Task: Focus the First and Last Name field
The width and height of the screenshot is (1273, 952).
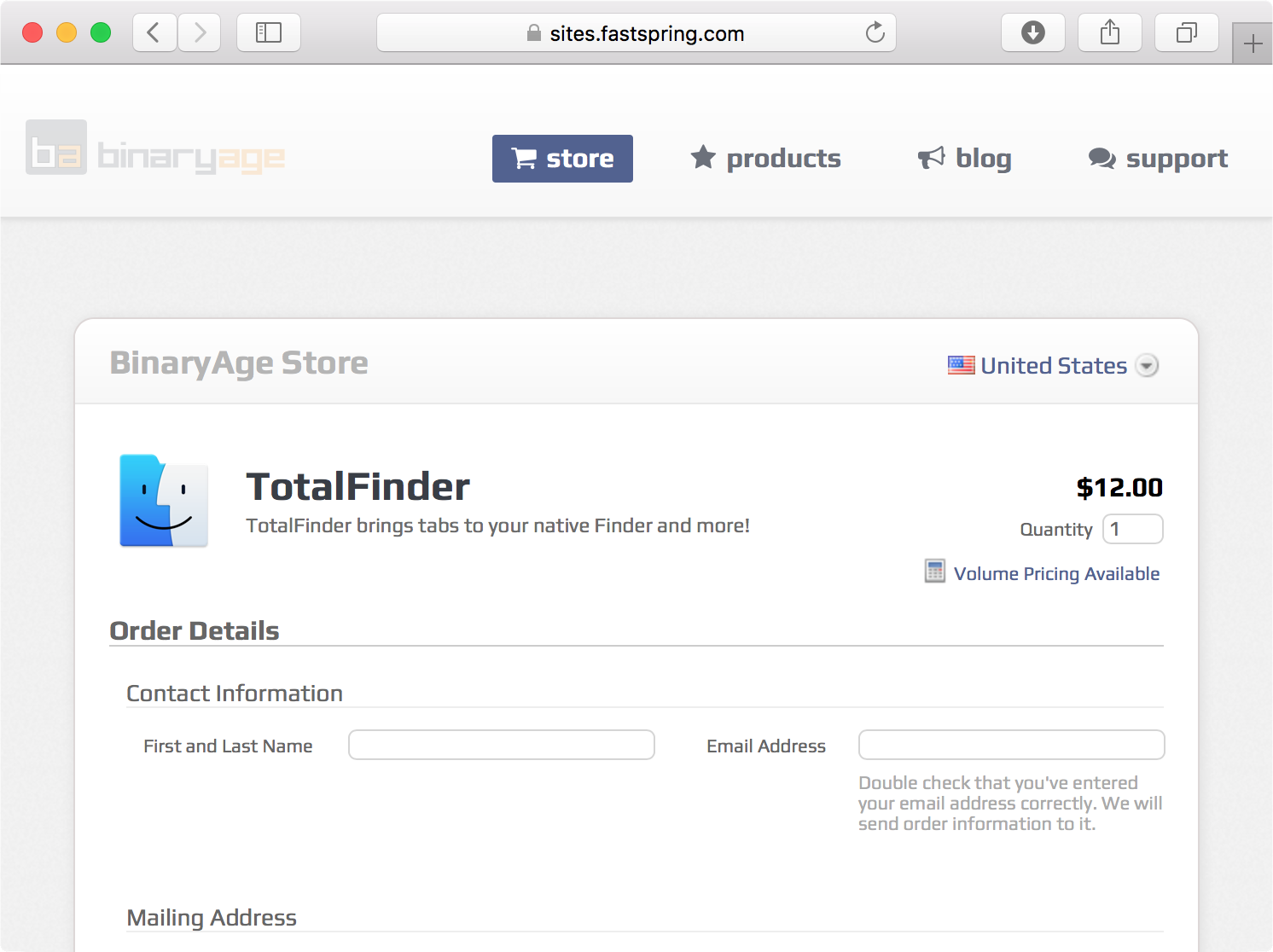Action: [502, 745]
